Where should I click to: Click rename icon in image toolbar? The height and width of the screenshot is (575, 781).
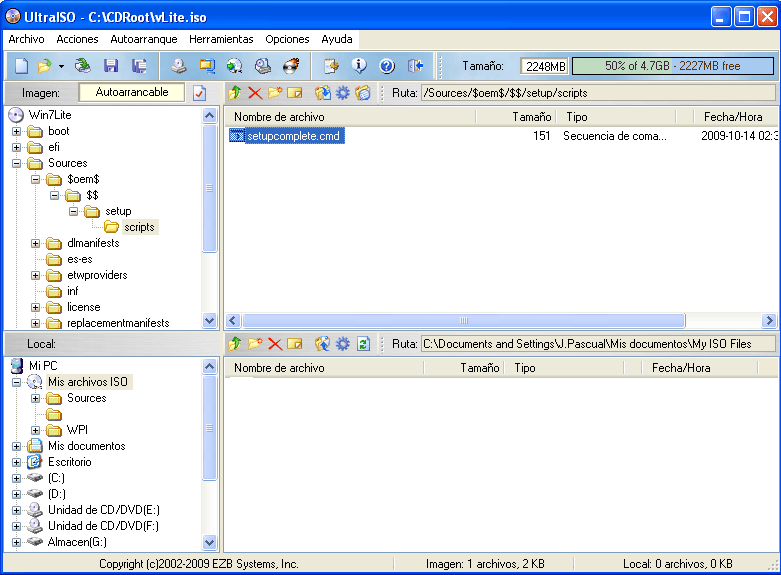295,93
